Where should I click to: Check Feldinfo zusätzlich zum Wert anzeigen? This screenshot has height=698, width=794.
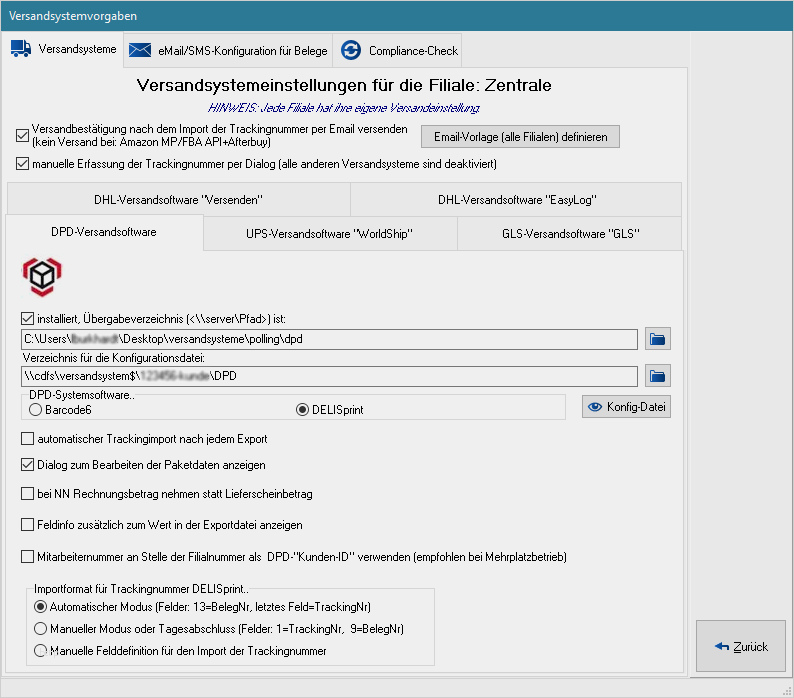click(27, 524)
